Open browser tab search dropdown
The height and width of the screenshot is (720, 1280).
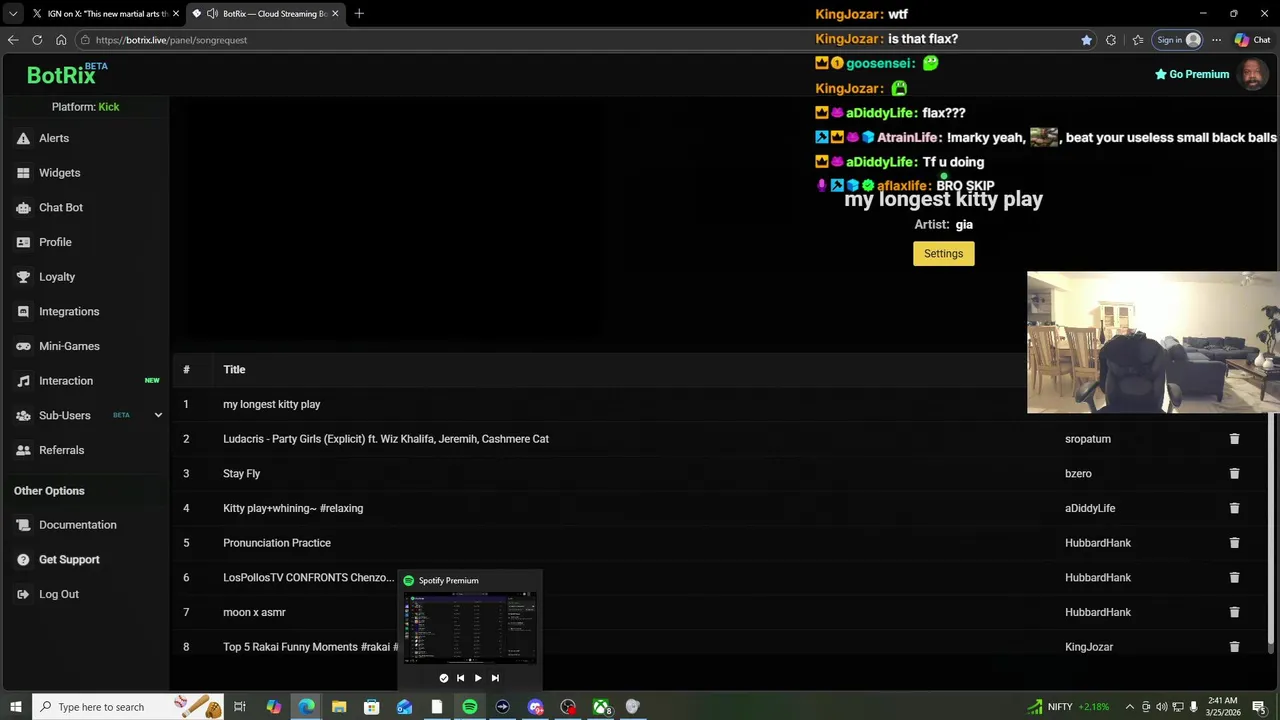pyautogui.click(x=12, y=14)
